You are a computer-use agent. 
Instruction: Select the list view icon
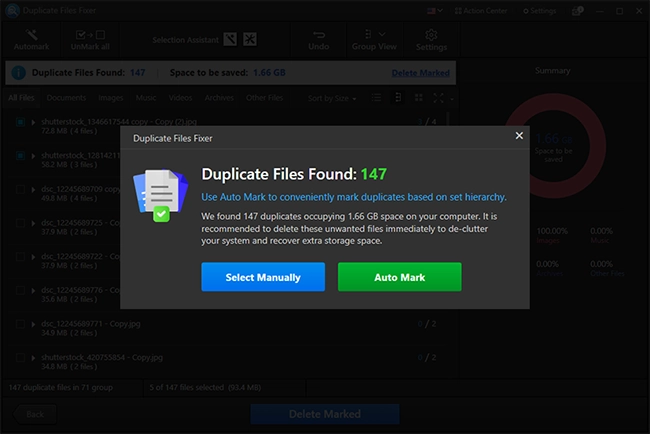pos(376,98)
